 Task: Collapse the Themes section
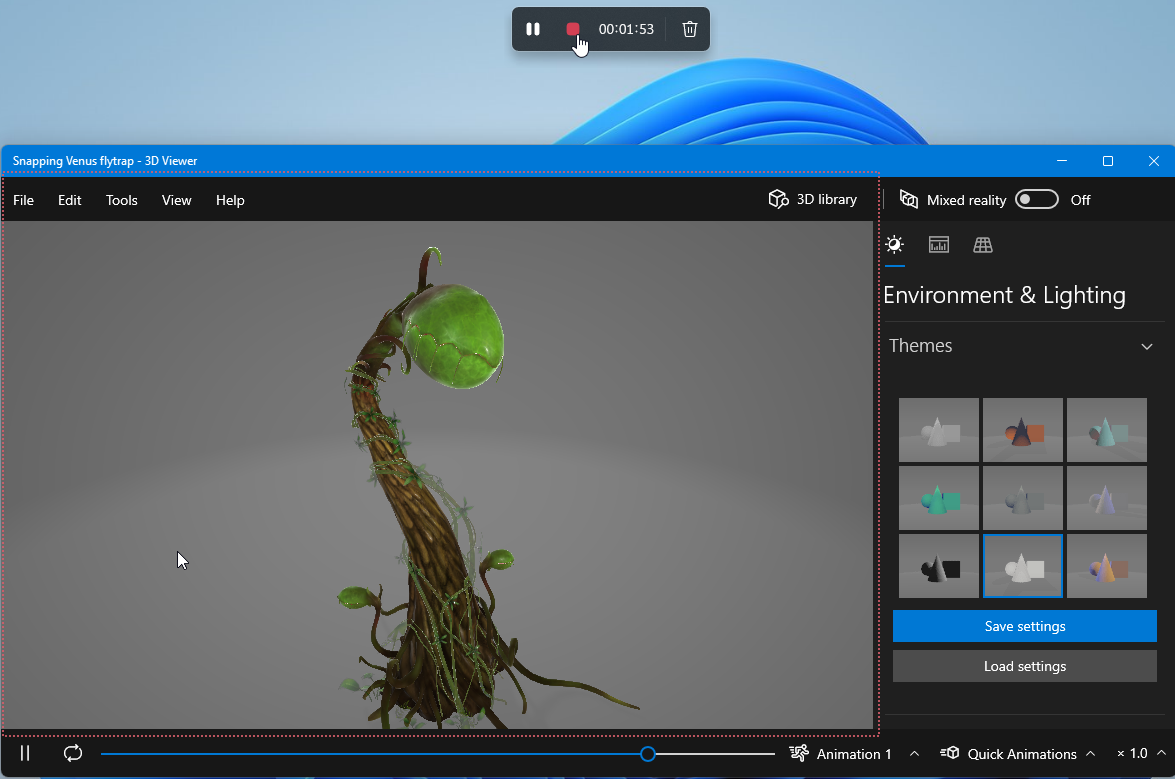tap(1146, 346)
